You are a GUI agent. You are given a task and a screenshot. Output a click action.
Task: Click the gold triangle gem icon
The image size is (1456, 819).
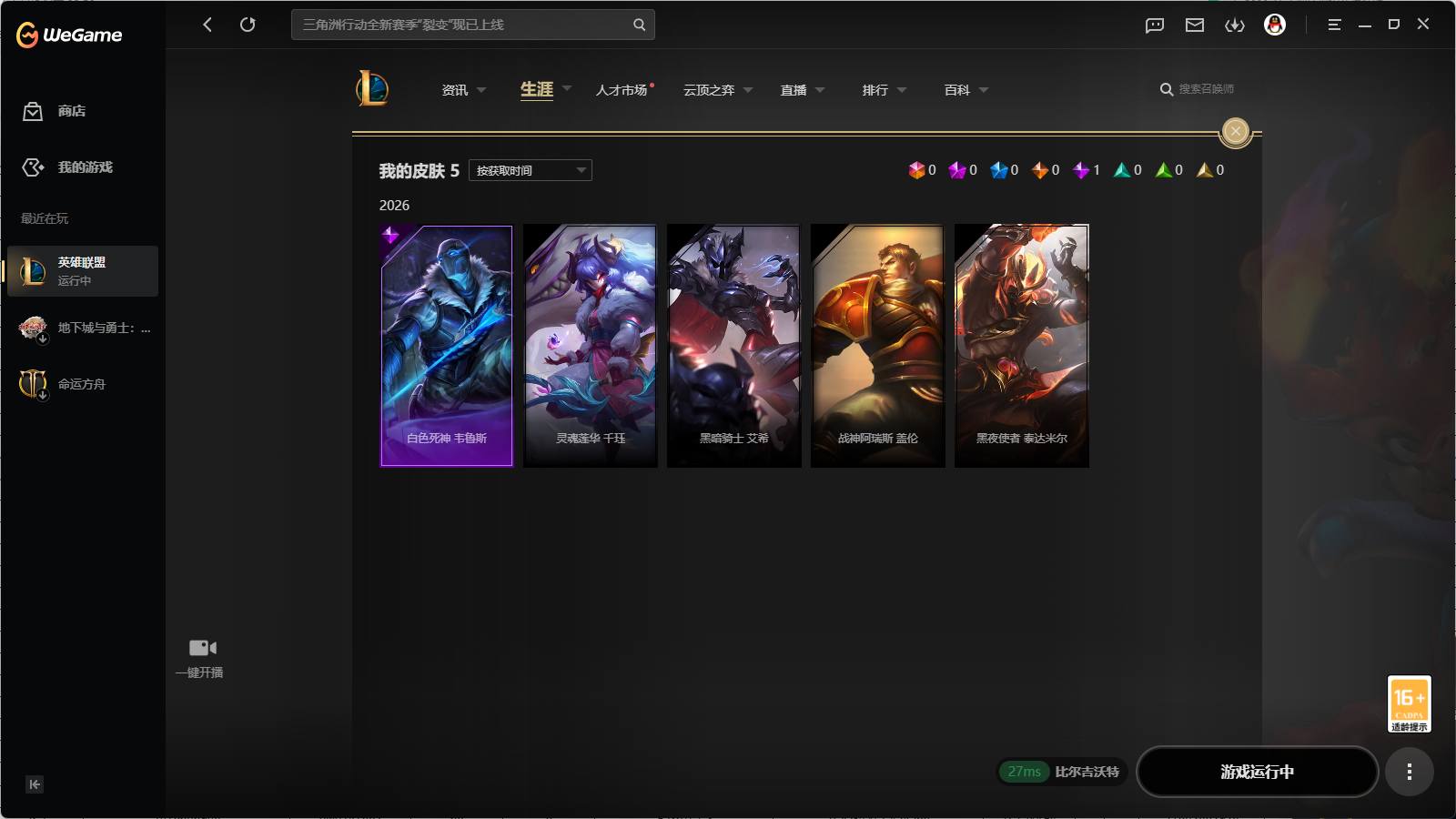(x=1205, y=170)
